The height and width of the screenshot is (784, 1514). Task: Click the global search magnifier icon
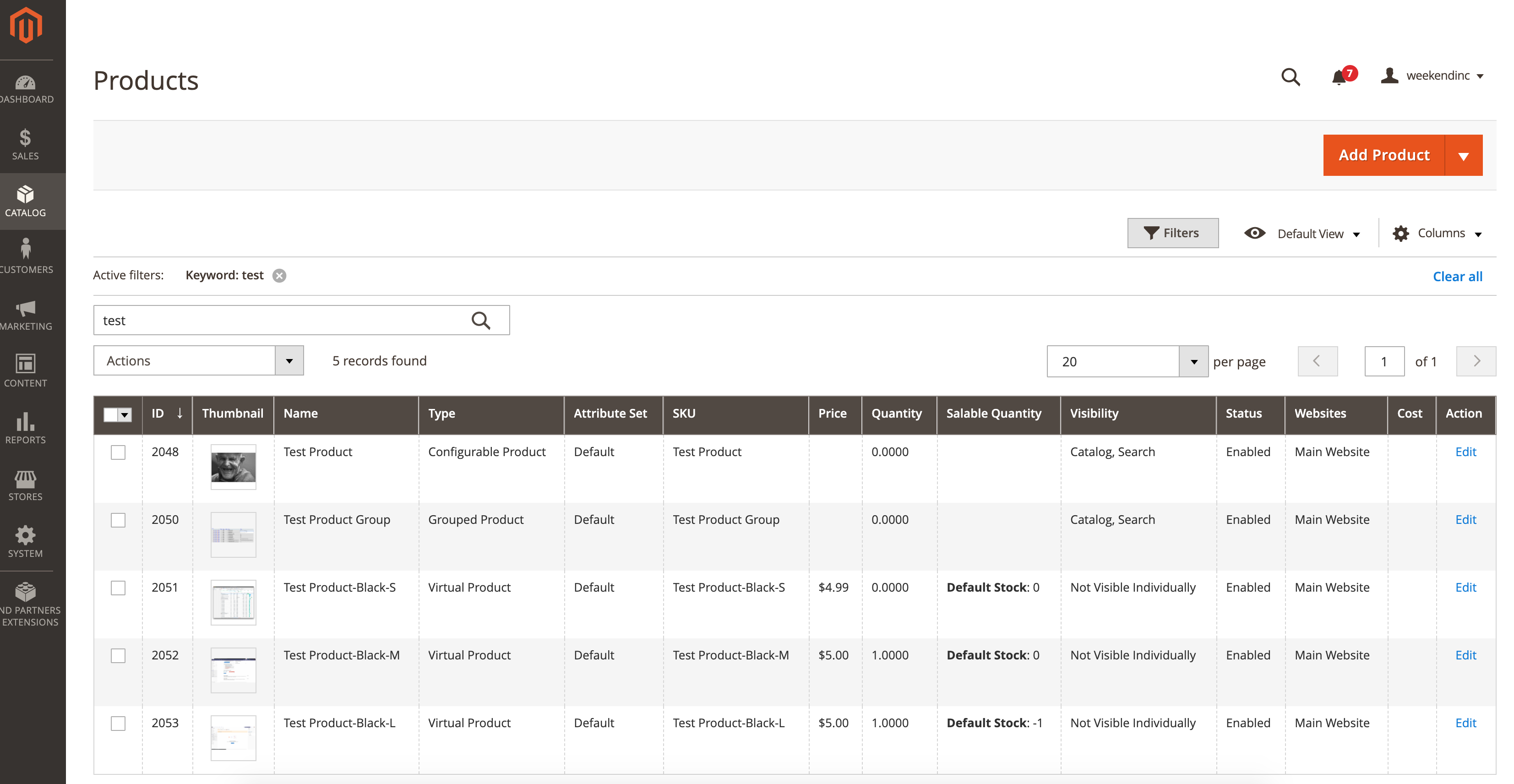pyautogui.click(x=1291, y=77)
